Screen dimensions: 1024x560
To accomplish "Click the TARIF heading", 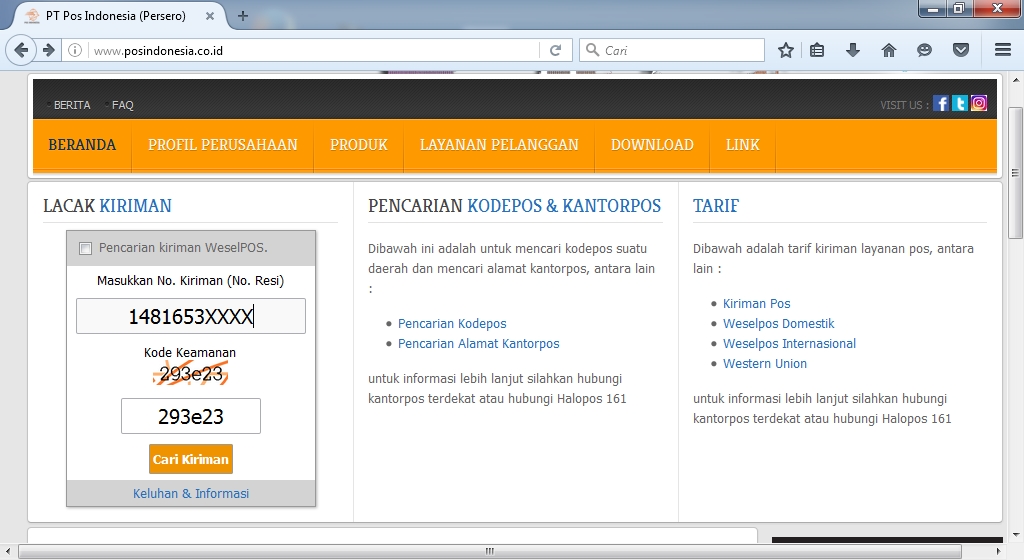I will point(716,206).
